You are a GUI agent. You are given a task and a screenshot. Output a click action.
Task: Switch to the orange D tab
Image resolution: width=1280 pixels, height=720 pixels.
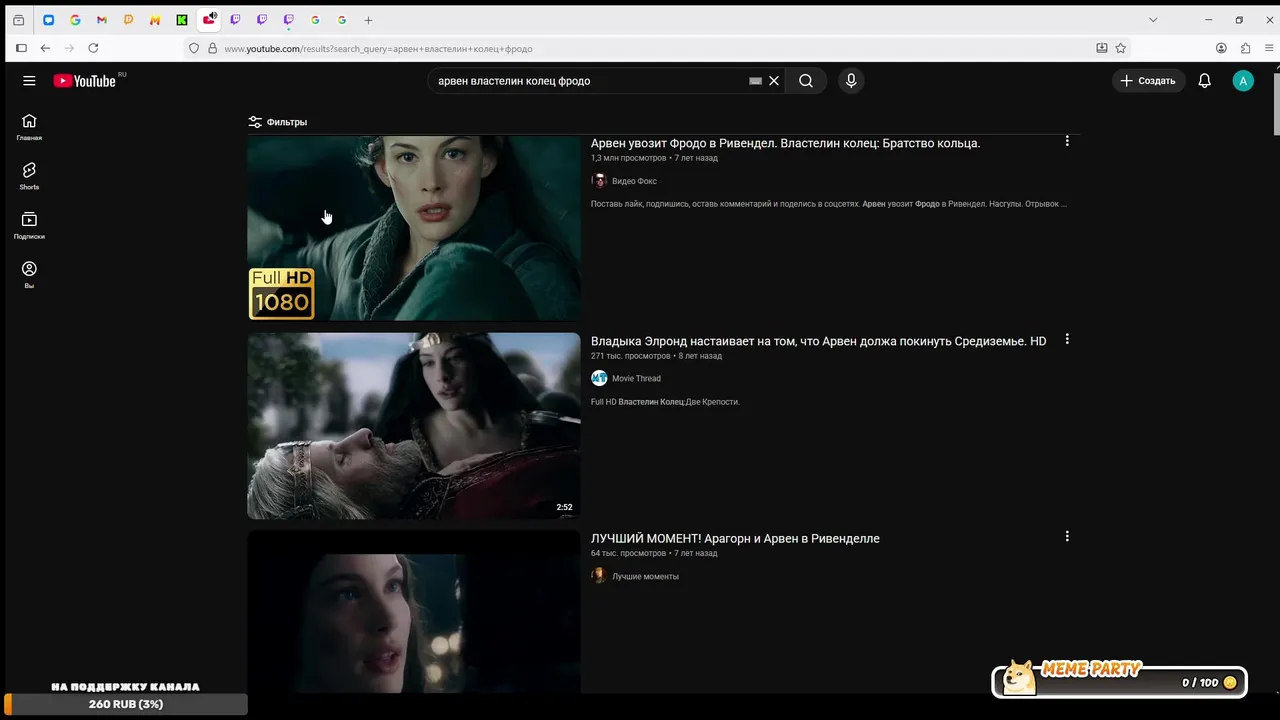[x=128, y=20]
